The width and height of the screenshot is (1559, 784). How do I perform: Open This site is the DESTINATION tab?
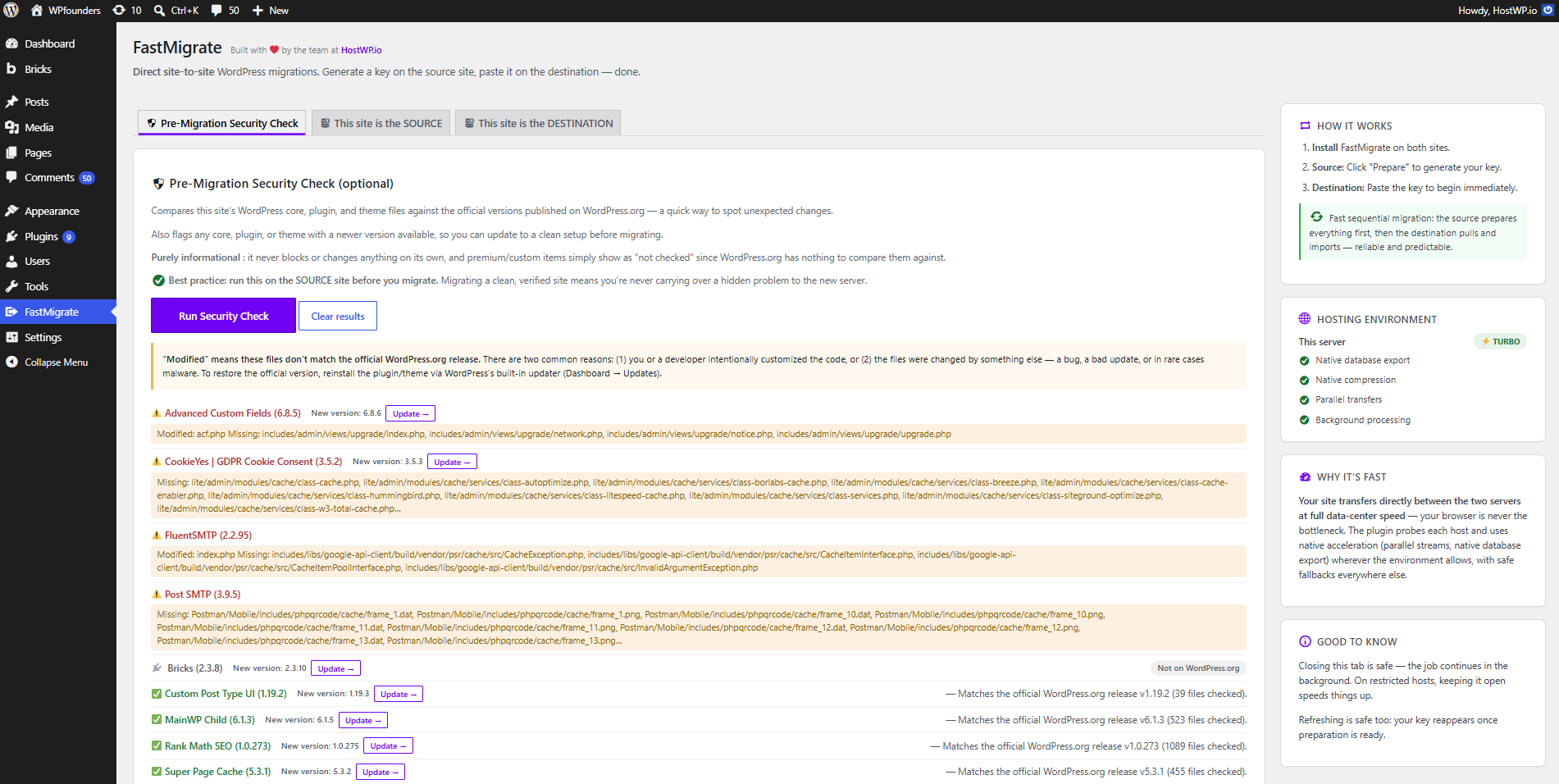pyautogui.click(x=538, y=123)
